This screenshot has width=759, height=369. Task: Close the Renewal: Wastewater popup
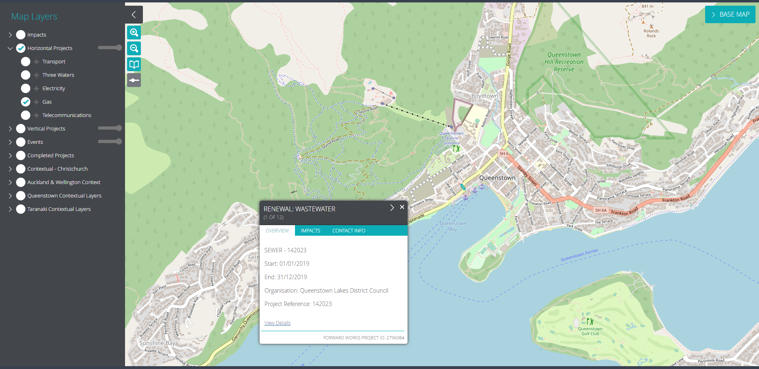402,207
